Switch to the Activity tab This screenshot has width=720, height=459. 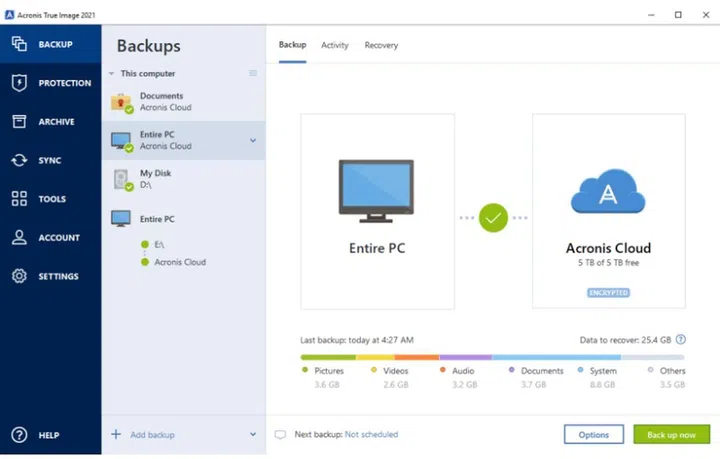click(334, 45)
